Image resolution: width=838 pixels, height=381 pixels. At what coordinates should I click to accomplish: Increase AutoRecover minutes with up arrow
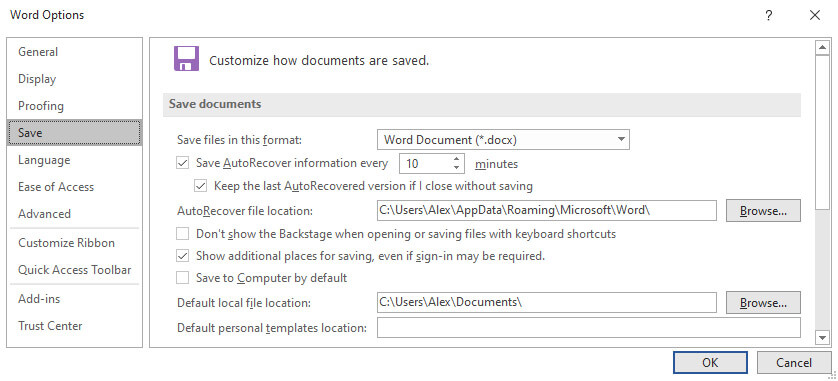[456, 159]
